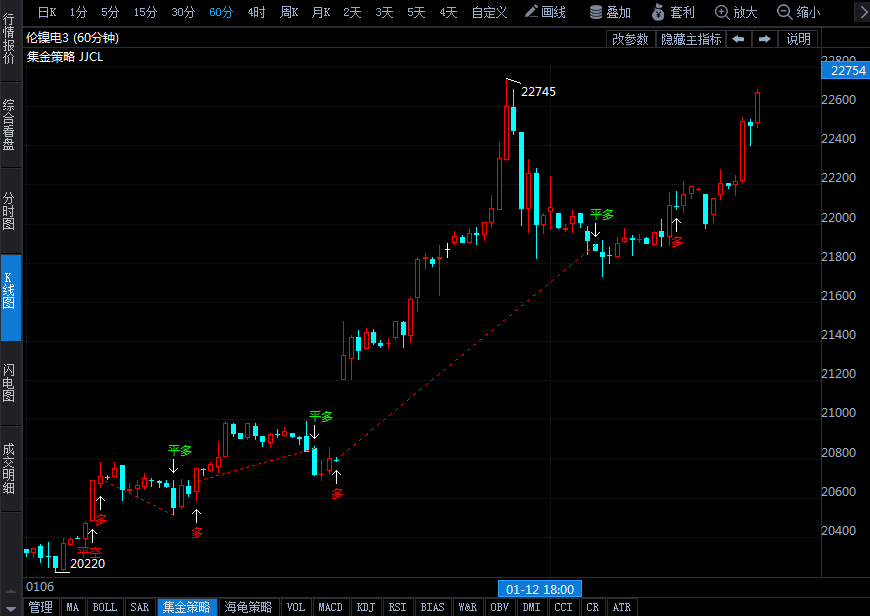Select the 日K daily period
This screenshot has width=870, height=616.
tap(47, 12)
